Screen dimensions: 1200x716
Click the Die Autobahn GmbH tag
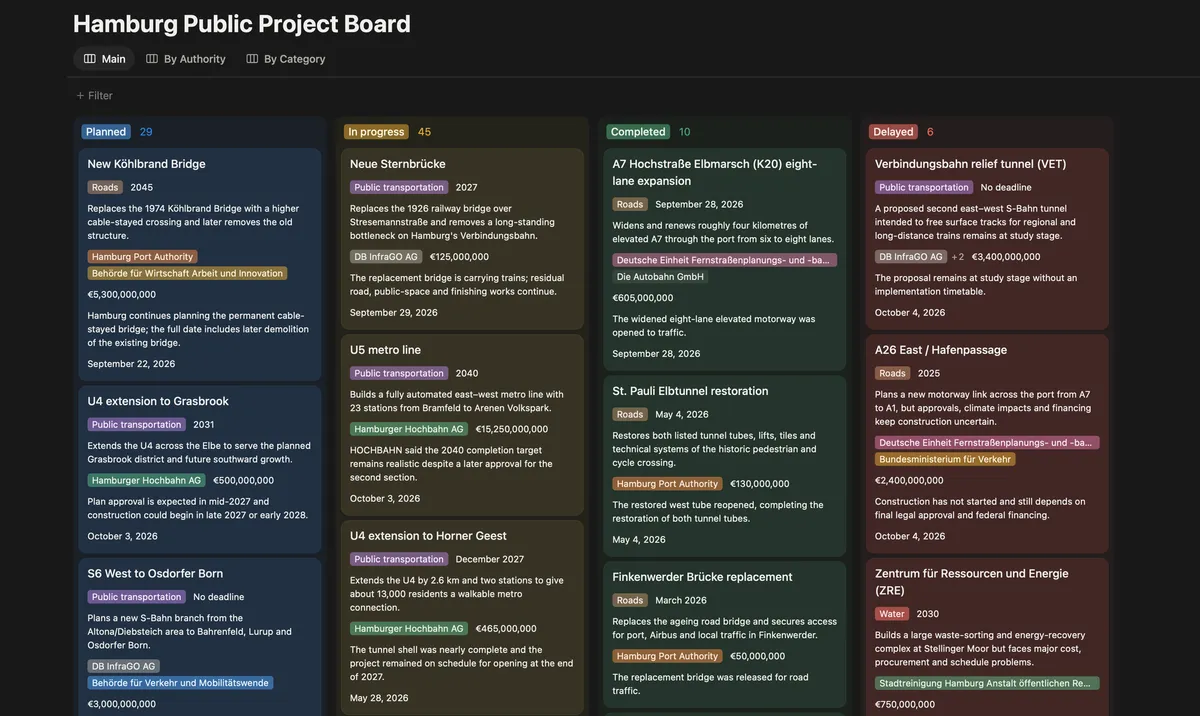(x=660, y=277)
